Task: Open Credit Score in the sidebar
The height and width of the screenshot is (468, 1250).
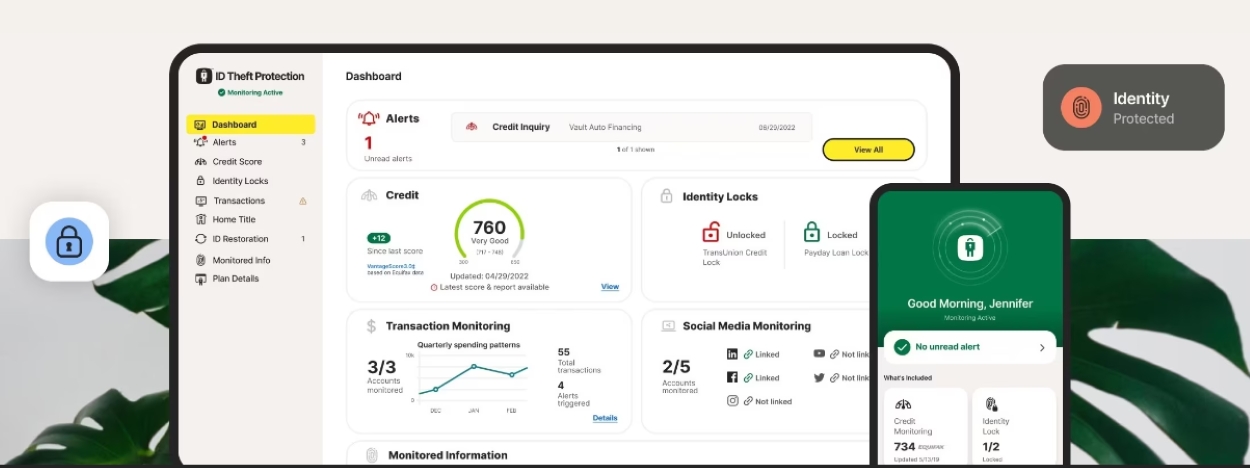Action: click(237, 162)
